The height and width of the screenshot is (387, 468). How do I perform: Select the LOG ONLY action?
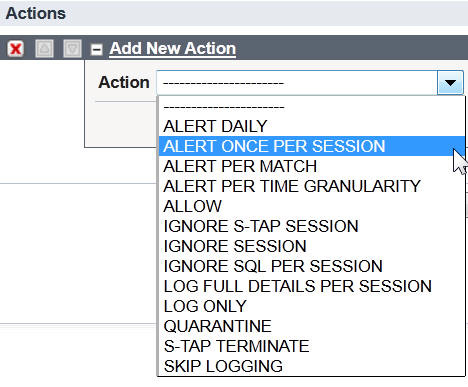[312, 306]
